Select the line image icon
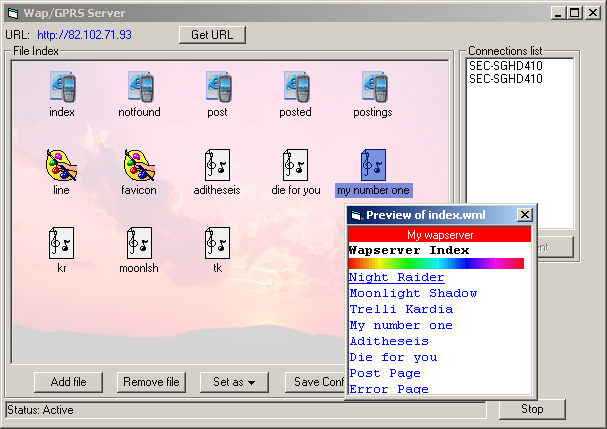Viewport: 607px width, 429px height. pyautogui.click(x=62, y=164)
